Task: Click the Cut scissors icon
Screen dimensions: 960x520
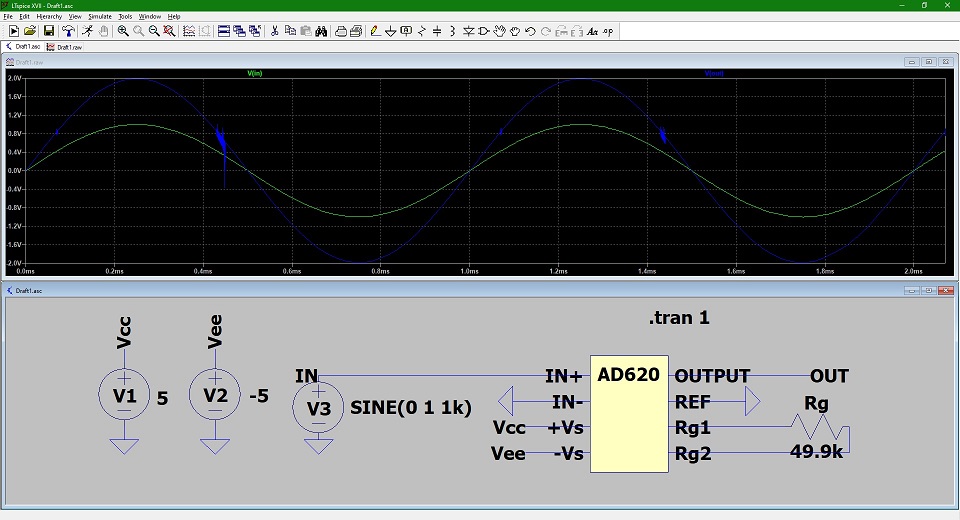Action: click(x=274, y=31)
